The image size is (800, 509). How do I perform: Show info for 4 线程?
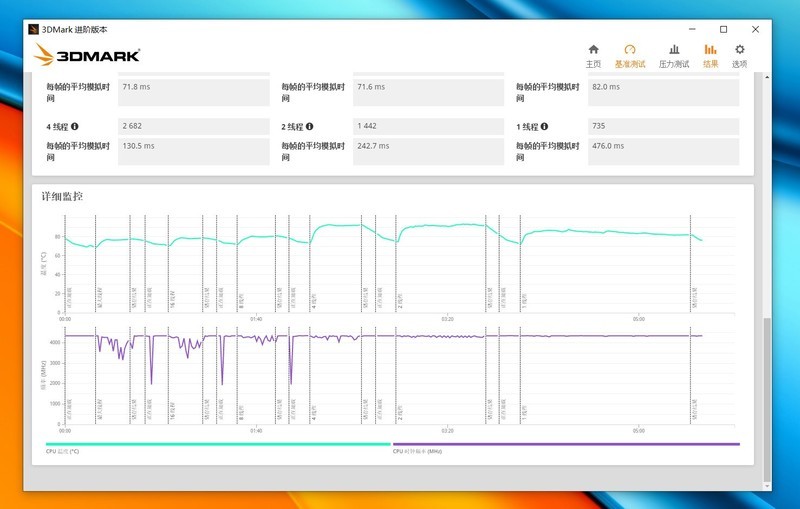tap(74, 126)
